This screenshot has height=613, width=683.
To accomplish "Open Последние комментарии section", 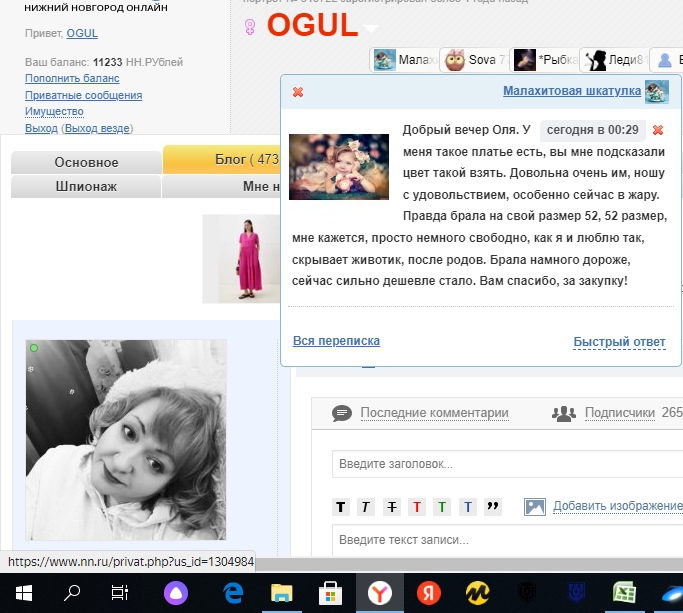I will tap(434, 413).
